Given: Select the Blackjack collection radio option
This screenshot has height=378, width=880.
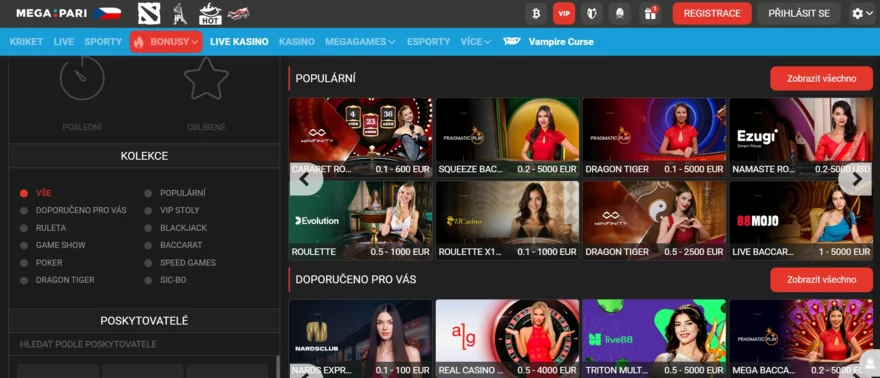Looking at the screenshot, I should 148,228.
